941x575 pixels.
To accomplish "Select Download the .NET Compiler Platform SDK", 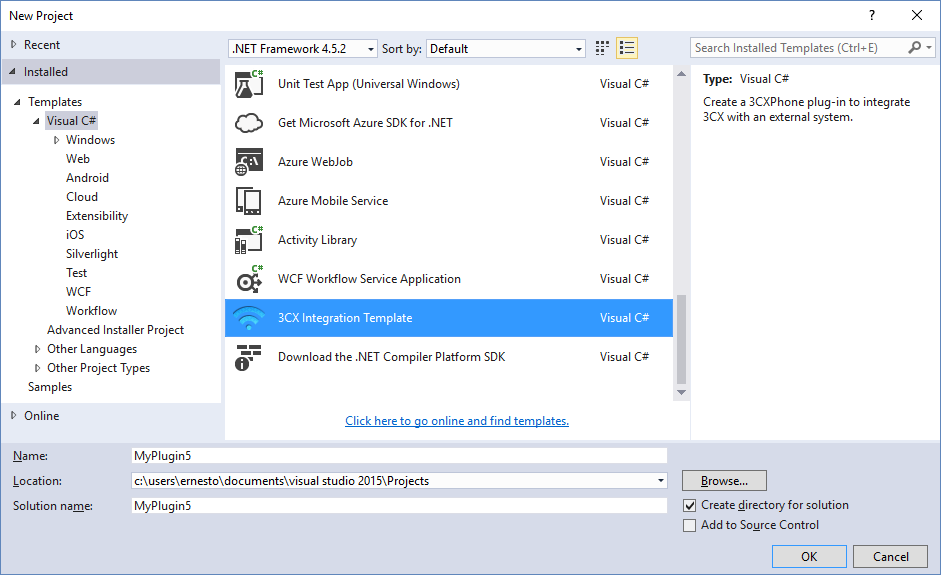I will click(x=391, y=357).
